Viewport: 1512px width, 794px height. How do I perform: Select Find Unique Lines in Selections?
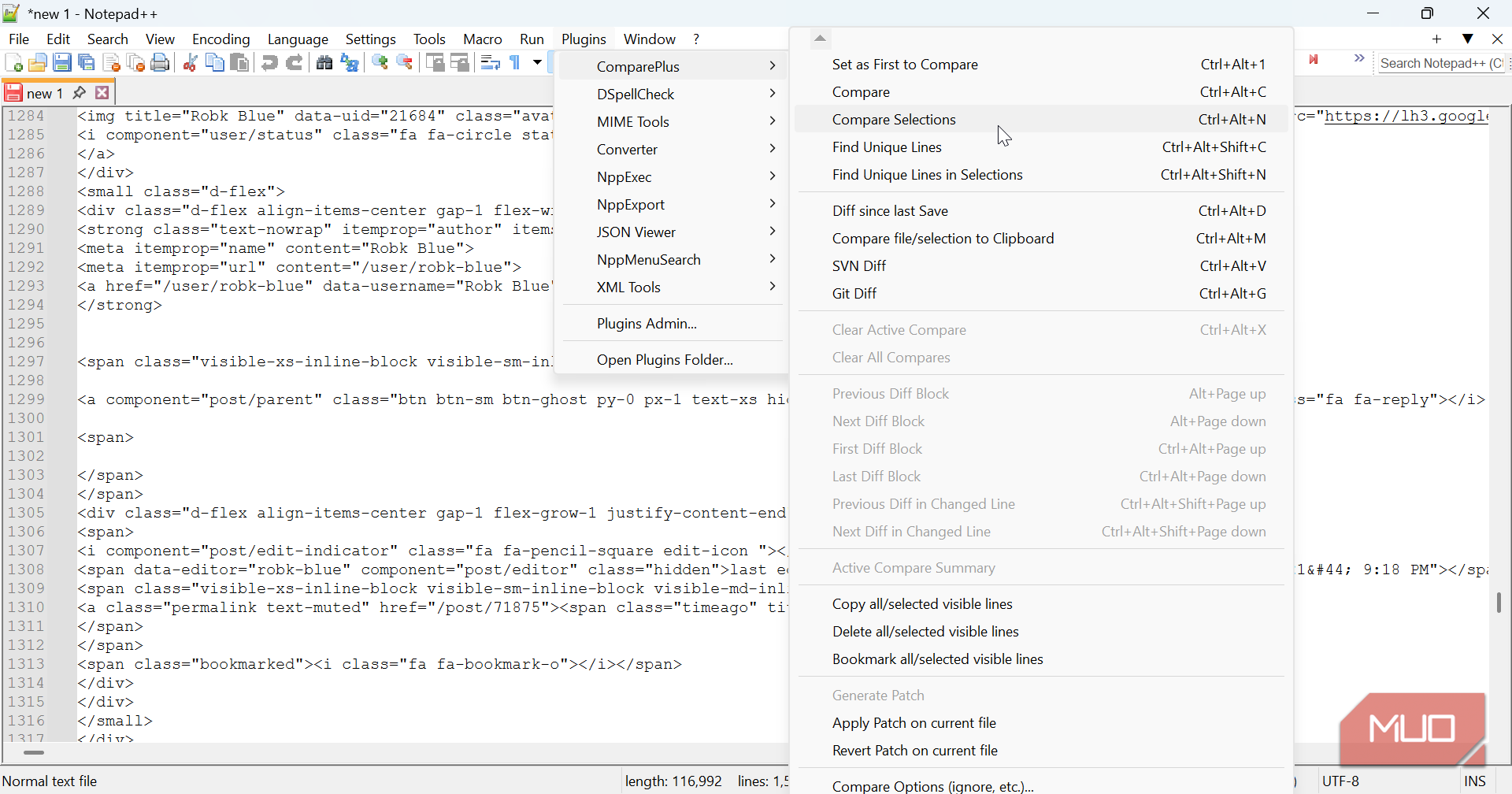[x=1042, y=175]
